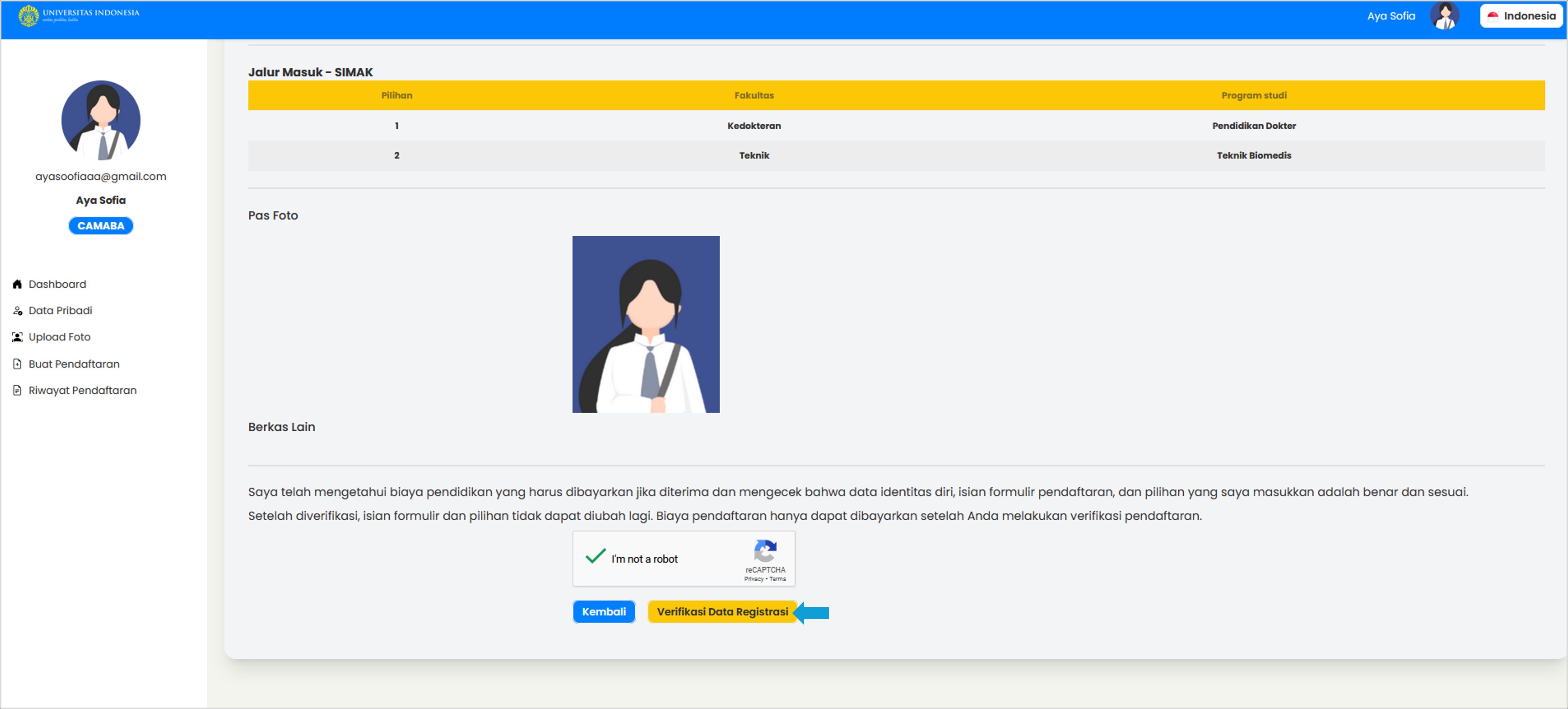Click the CAMABA role badge
1568x709 pixels.
point(100,226)
